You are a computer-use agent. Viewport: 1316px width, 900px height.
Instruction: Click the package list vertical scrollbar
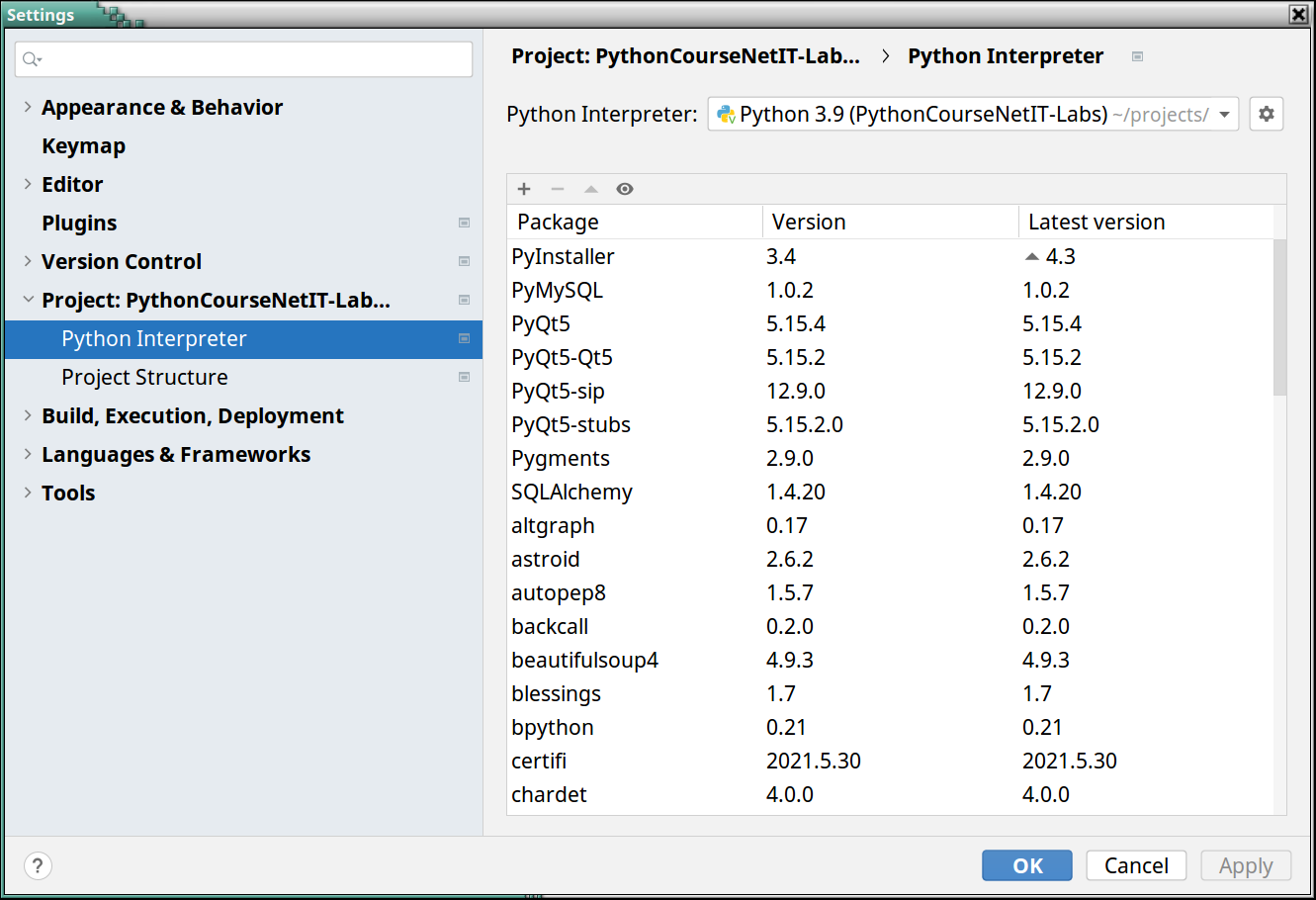[1280, 317]
